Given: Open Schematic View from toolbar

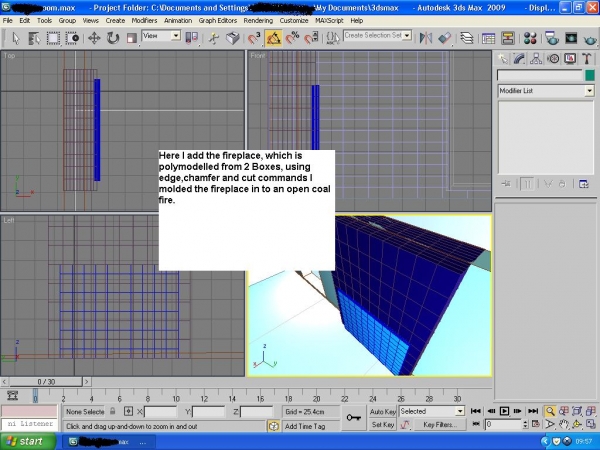Looking at the screenshot, I should 507,38.
